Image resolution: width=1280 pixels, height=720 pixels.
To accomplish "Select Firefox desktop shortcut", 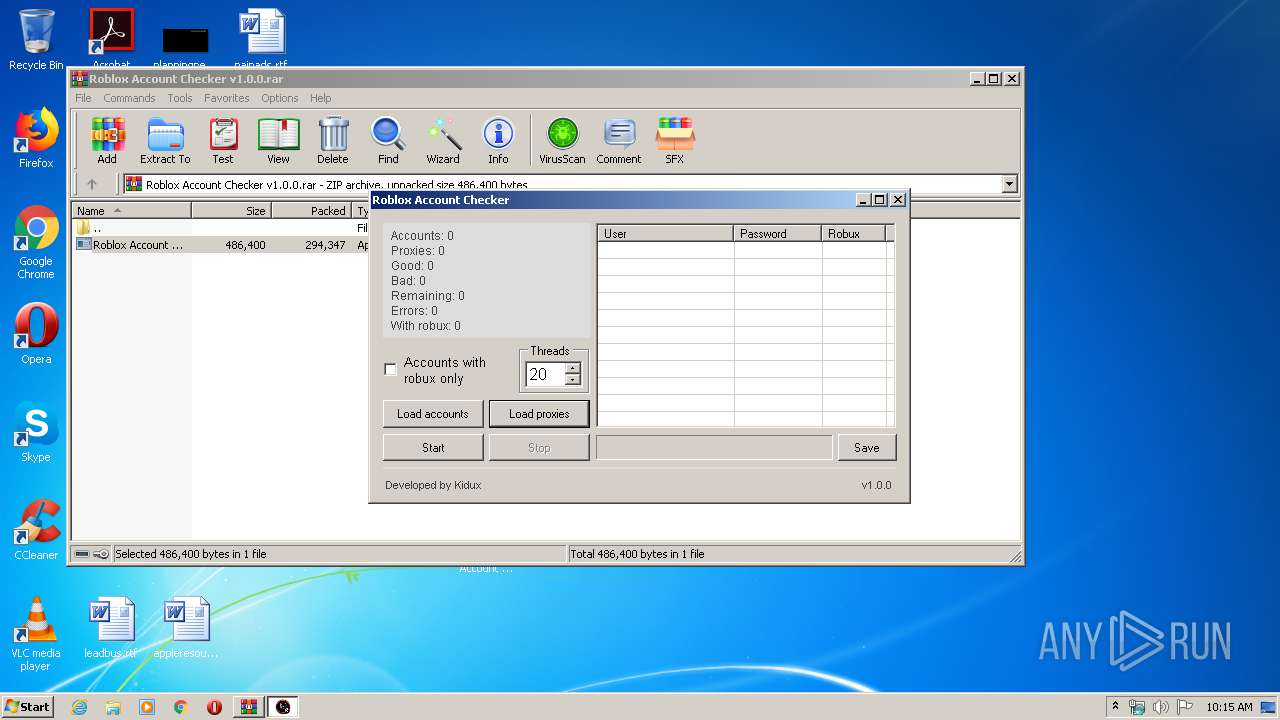I will (36, 138).
